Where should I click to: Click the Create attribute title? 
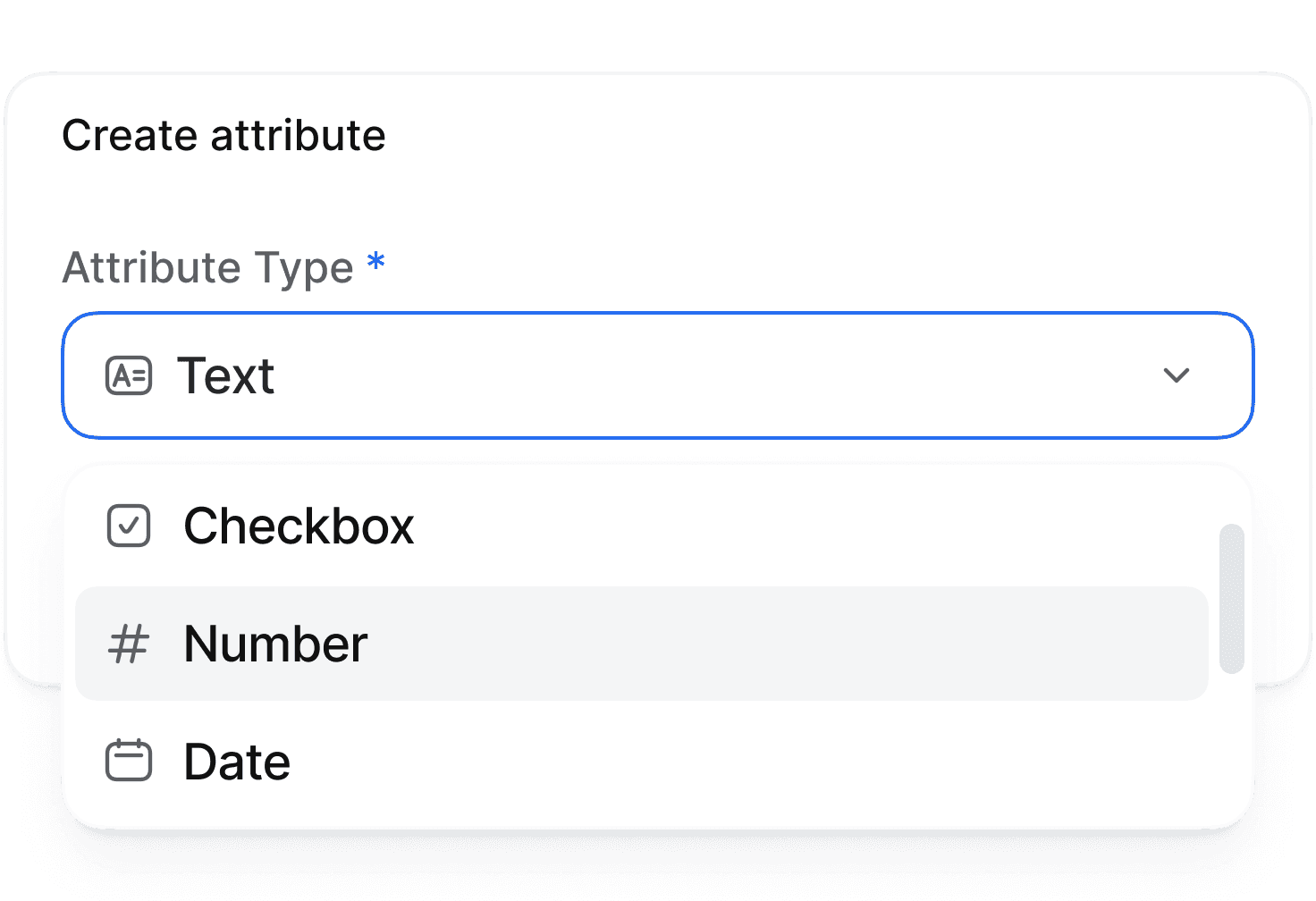pos(223,136)
